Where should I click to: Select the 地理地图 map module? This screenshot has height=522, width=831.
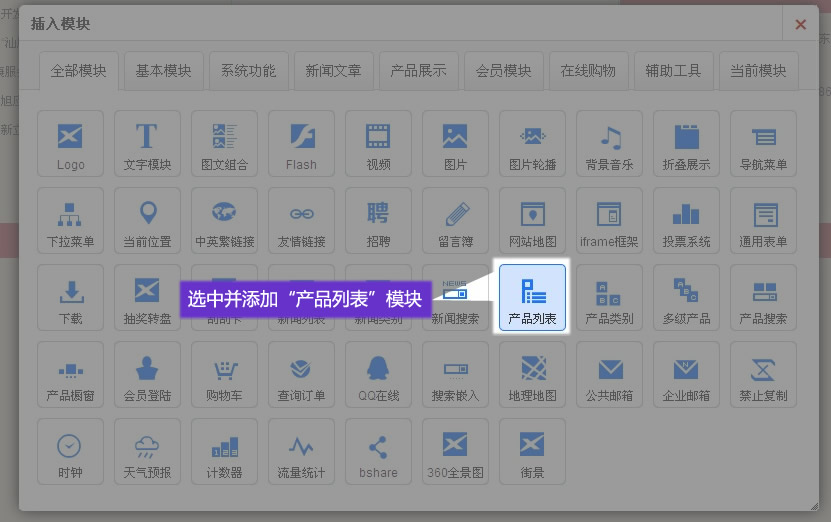click(x=532, y=374)
